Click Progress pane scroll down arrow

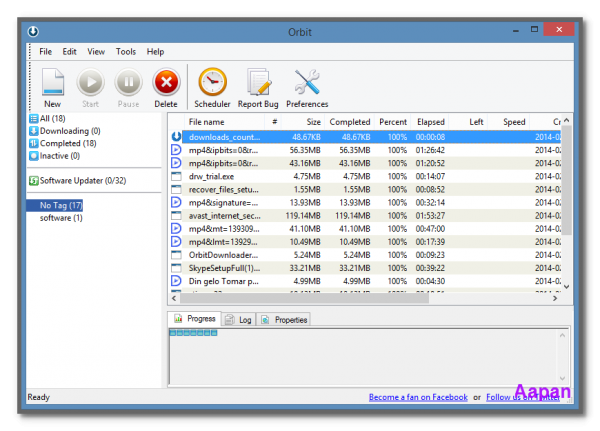pyautogui.click(x=562, y=379)
